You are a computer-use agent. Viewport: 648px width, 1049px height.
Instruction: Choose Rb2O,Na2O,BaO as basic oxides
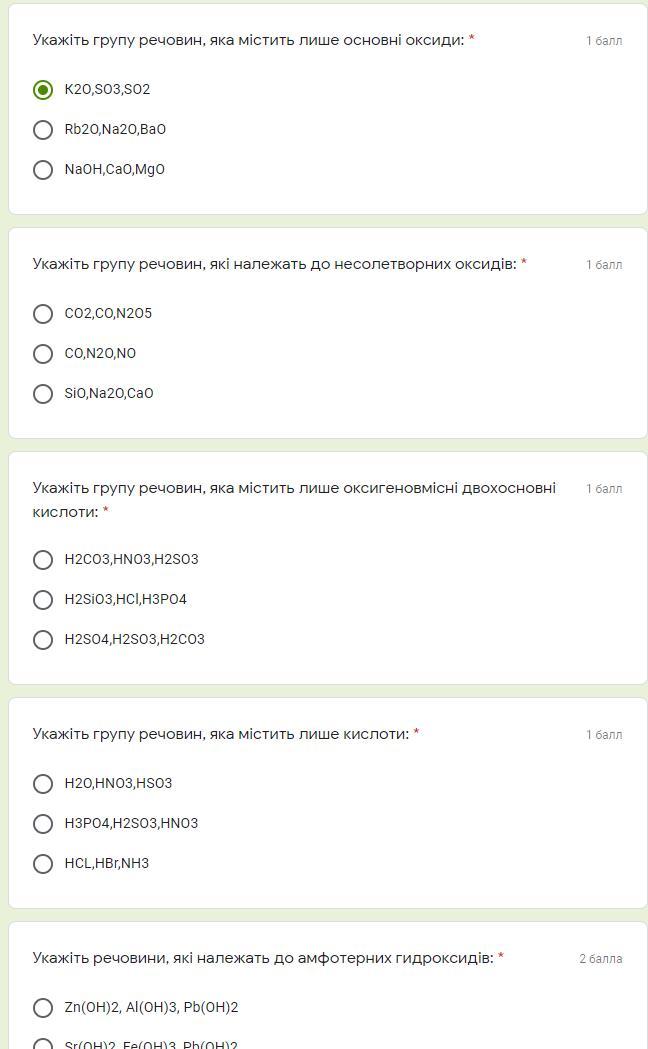click(x=43, y=130)
